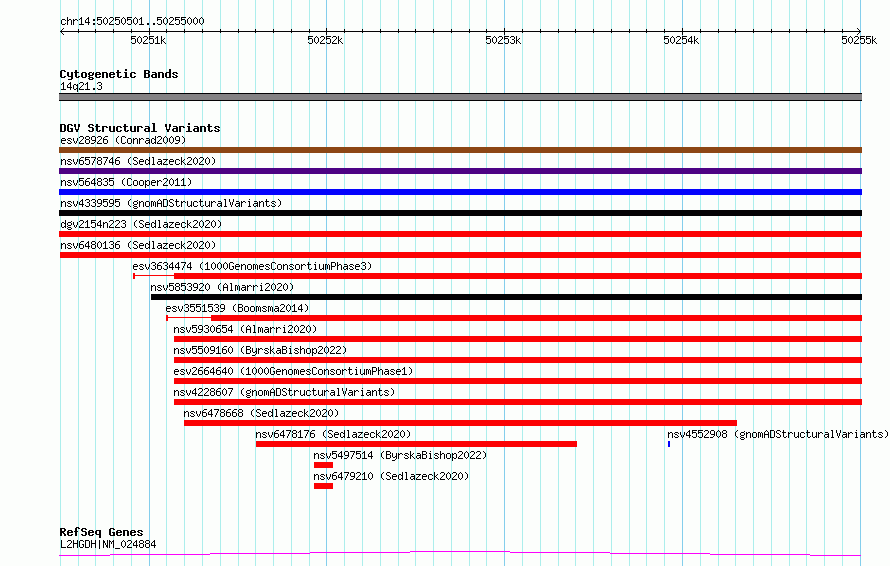The image size is (890, 566).
Task: Open esv3551539 (Boomsma2014) label
Action: (x=237, y=308)
